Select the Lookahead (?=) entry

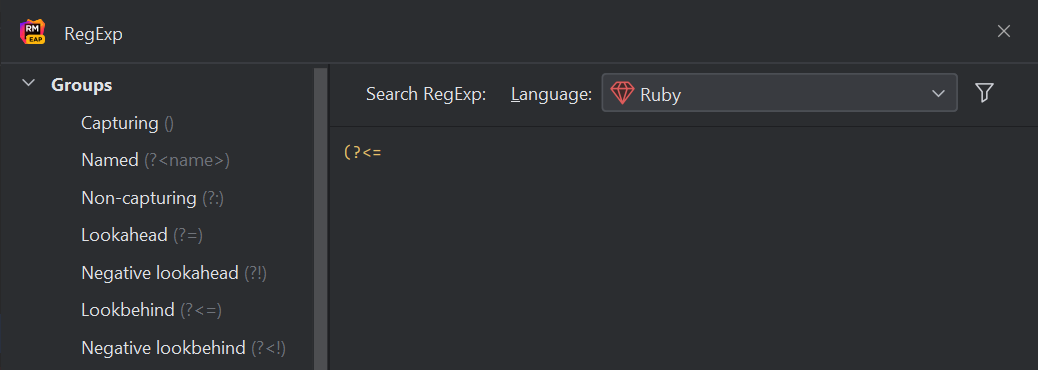pyautogui.click(x=142, y=235)
